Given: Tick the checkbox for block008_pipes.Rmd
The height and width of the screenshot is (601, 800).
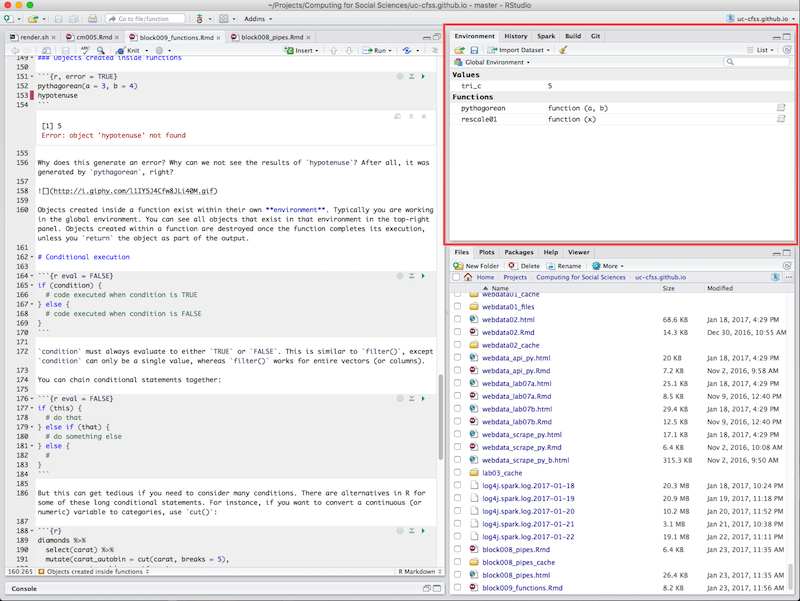Looking at the screenshot, I should click(x=457, y=549).
